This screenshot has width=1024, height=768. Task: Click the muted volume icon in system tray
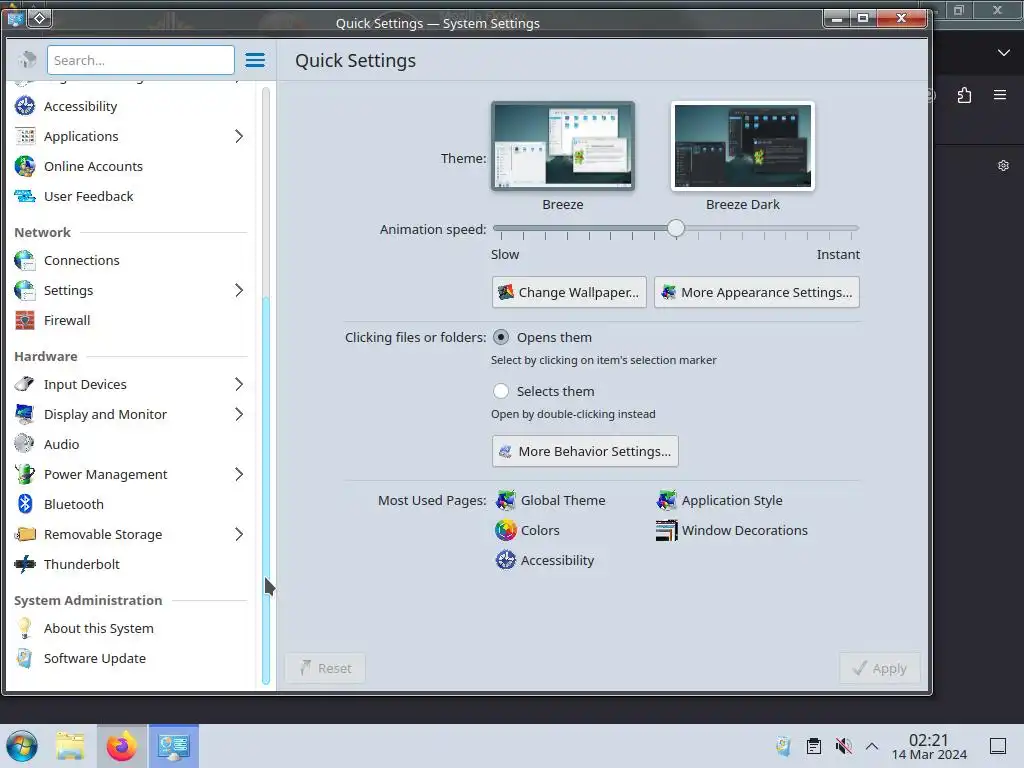(844, 746)
